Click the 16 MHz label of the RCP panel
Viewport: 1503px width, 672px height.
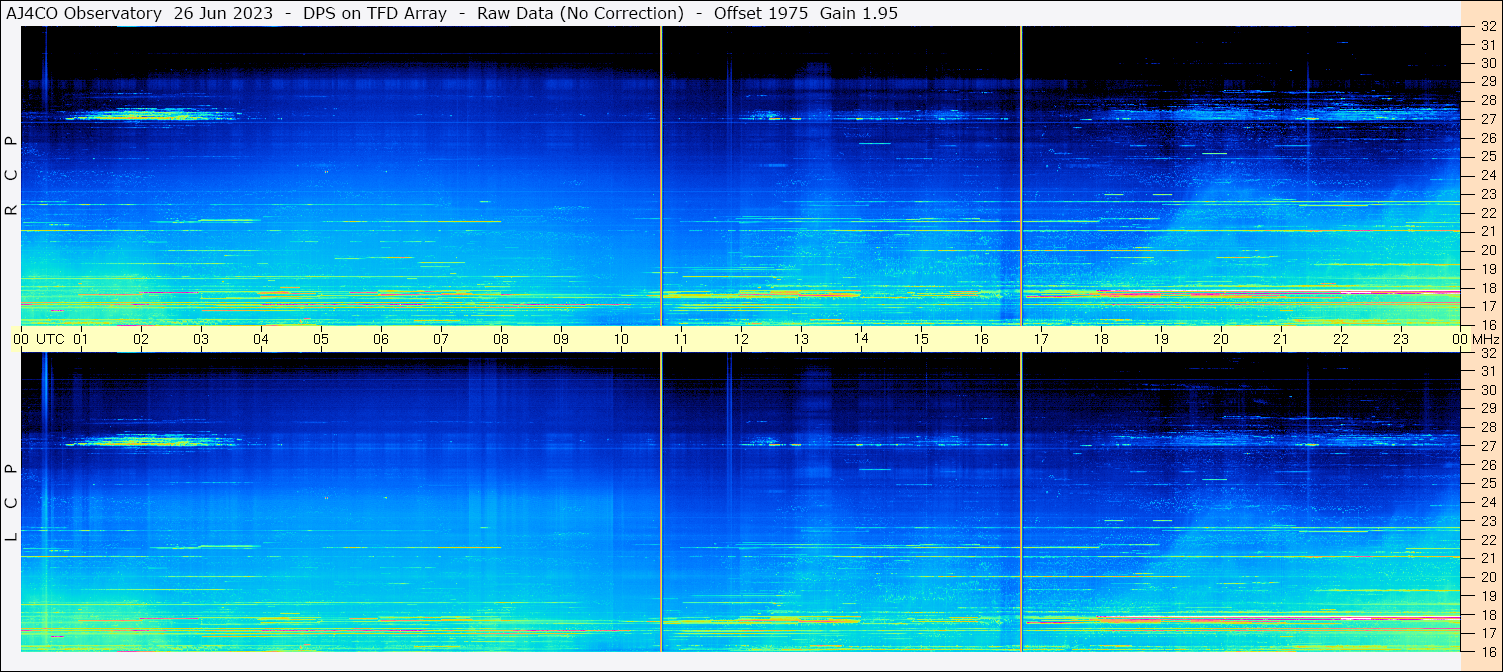[1487, 325]
